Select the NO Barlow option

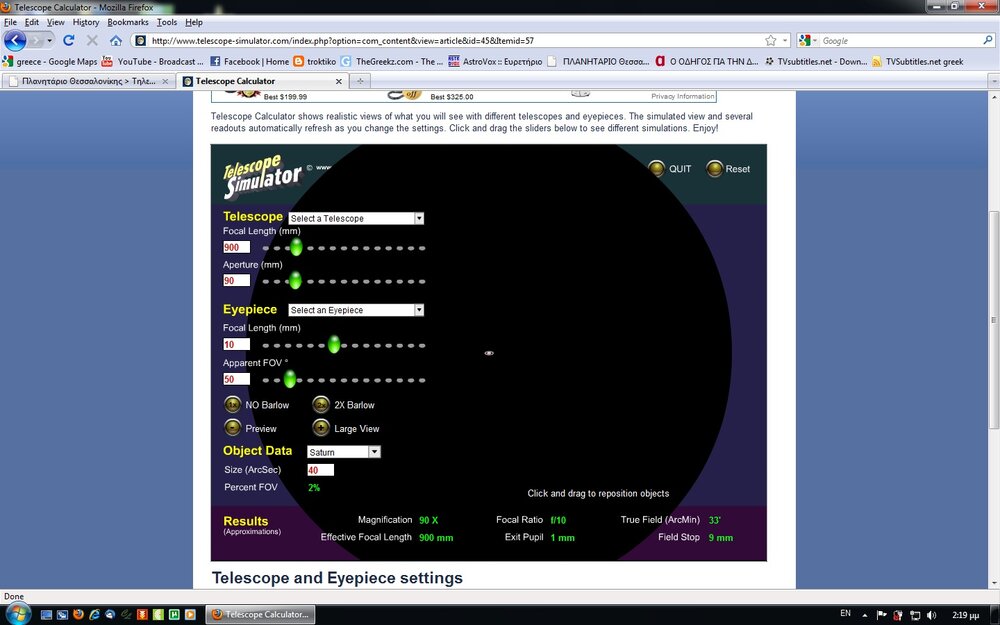coord(233,405)
